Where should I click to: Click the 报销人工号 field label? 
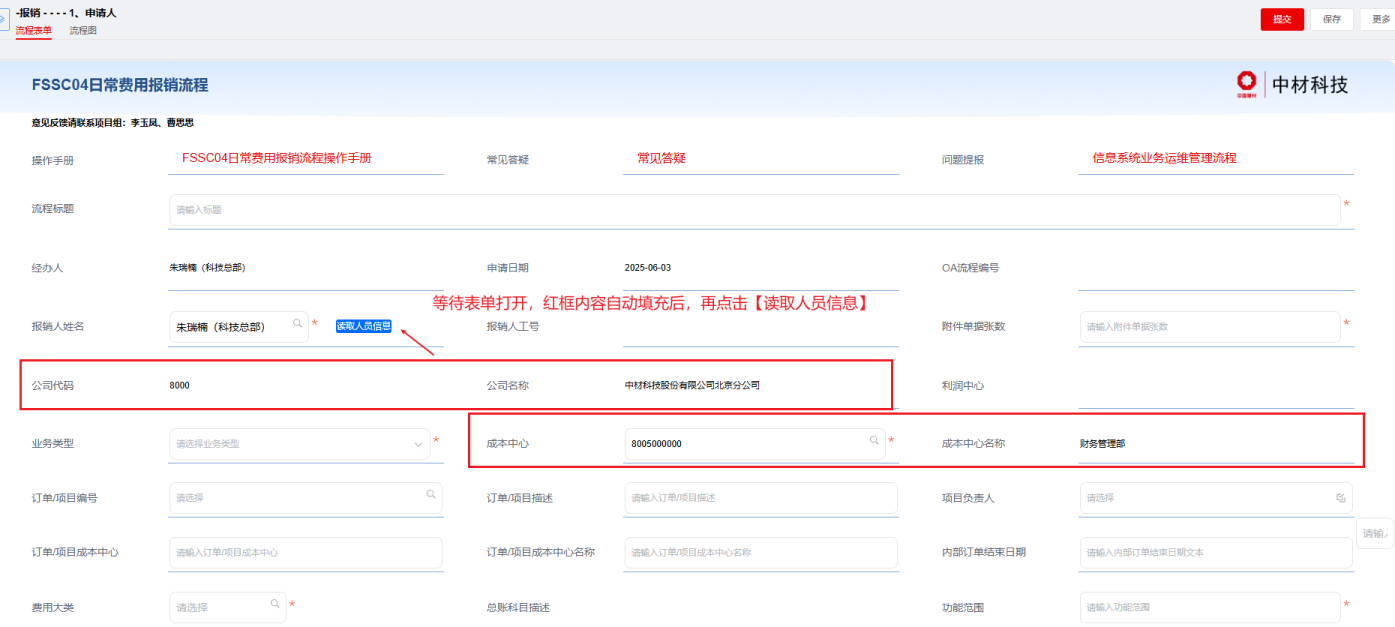(x=513, y=326)
